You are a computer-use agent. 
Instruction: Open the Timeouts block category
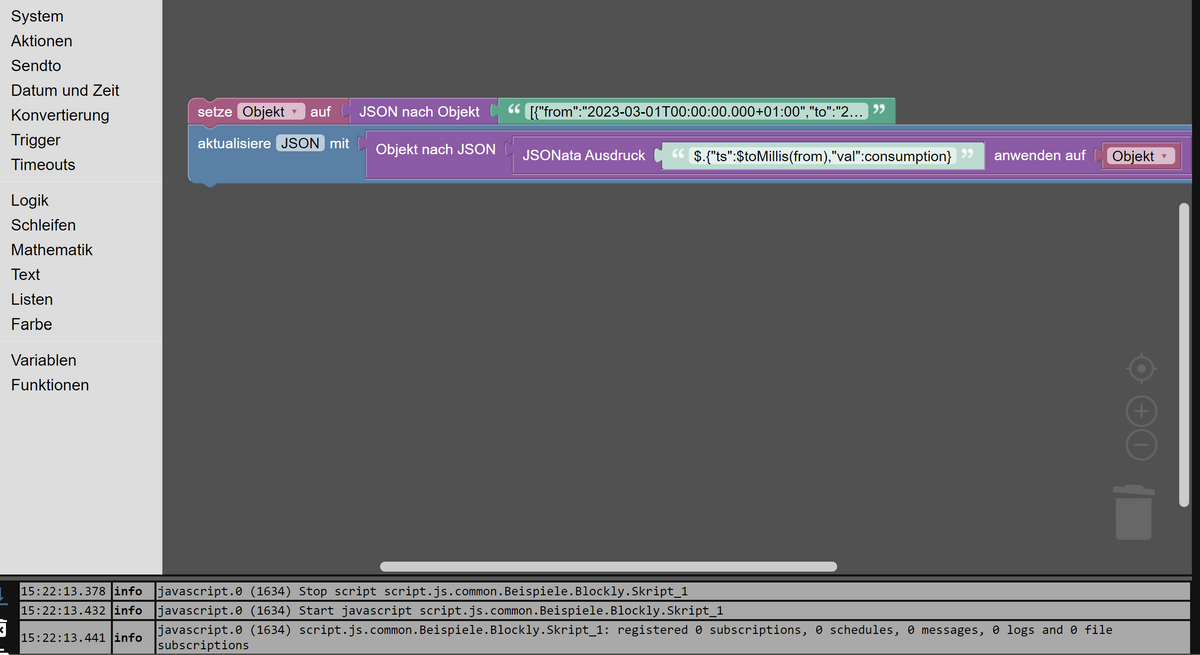(43, 165)
